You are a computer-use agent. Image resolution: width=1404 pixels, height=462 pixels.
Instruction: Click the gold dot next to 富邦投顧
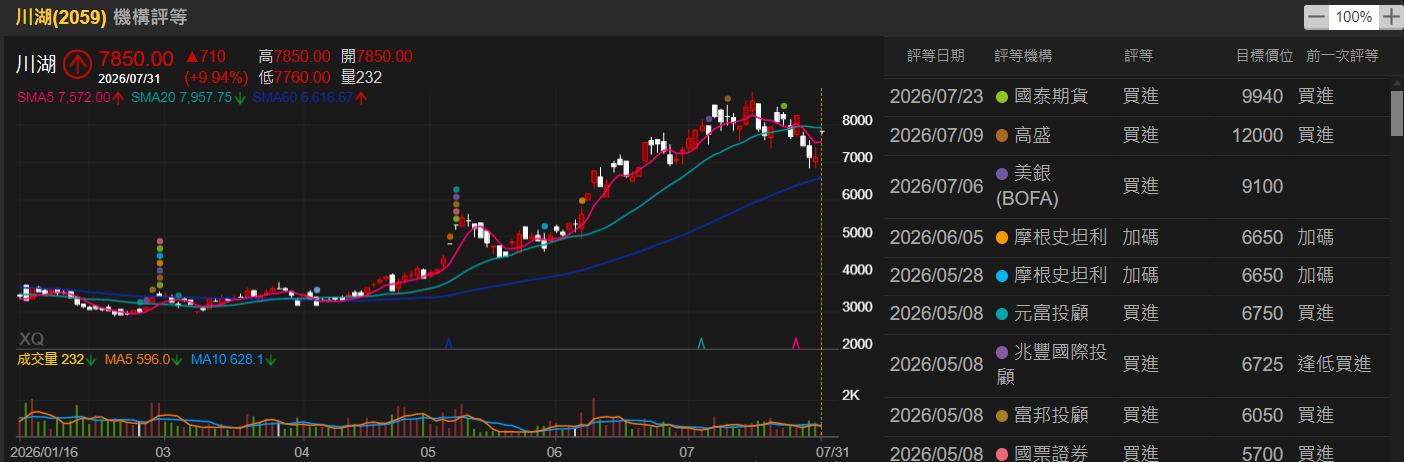tap(1004, 415)
